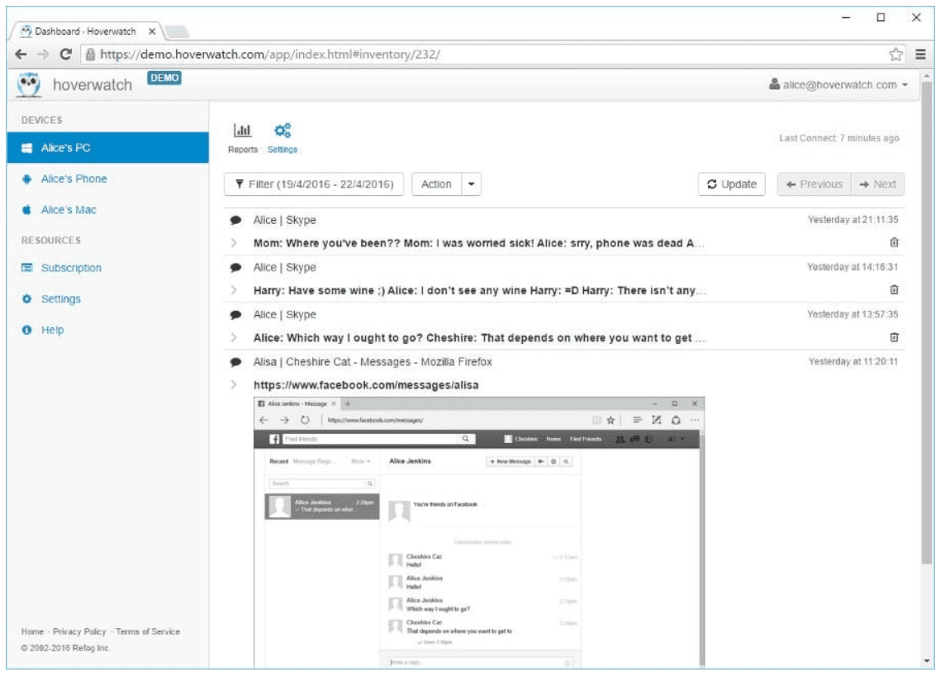941x677 pixels.
Task: Click the browser back arrow
Action: point(21,55)
